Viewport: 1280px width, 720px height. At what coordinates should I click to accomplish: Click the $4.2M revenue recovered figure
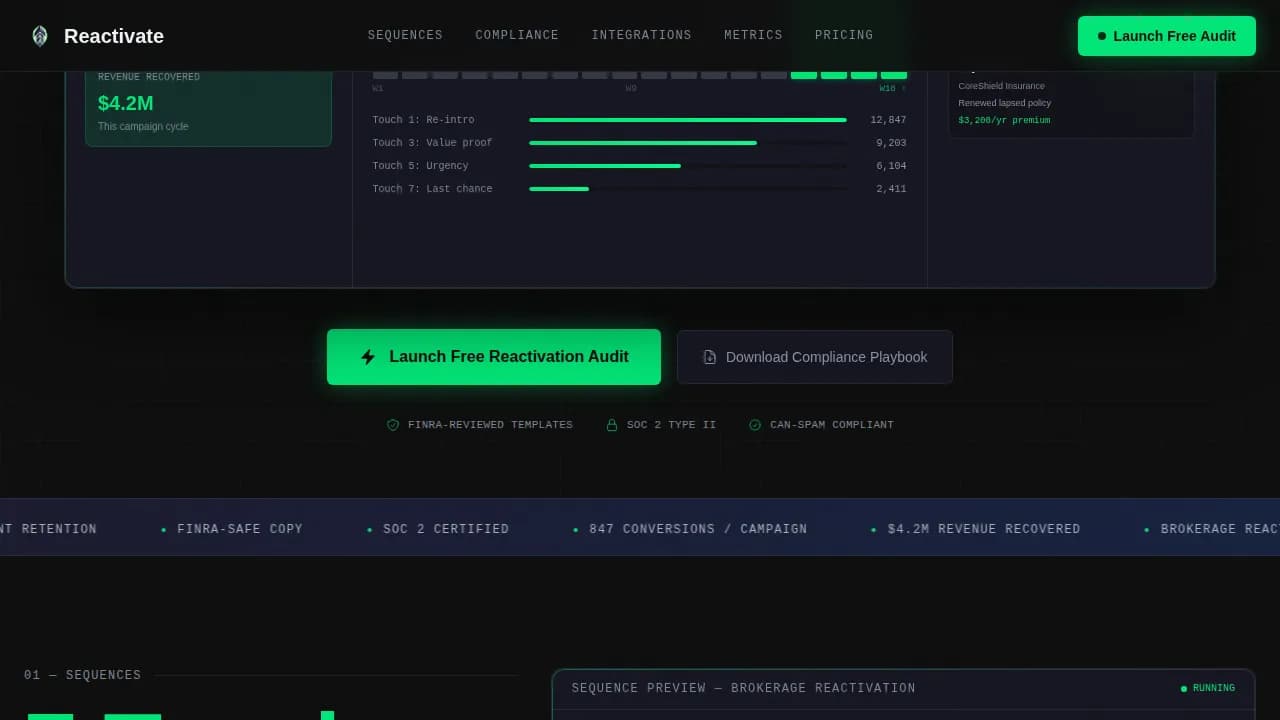(126, 103)
